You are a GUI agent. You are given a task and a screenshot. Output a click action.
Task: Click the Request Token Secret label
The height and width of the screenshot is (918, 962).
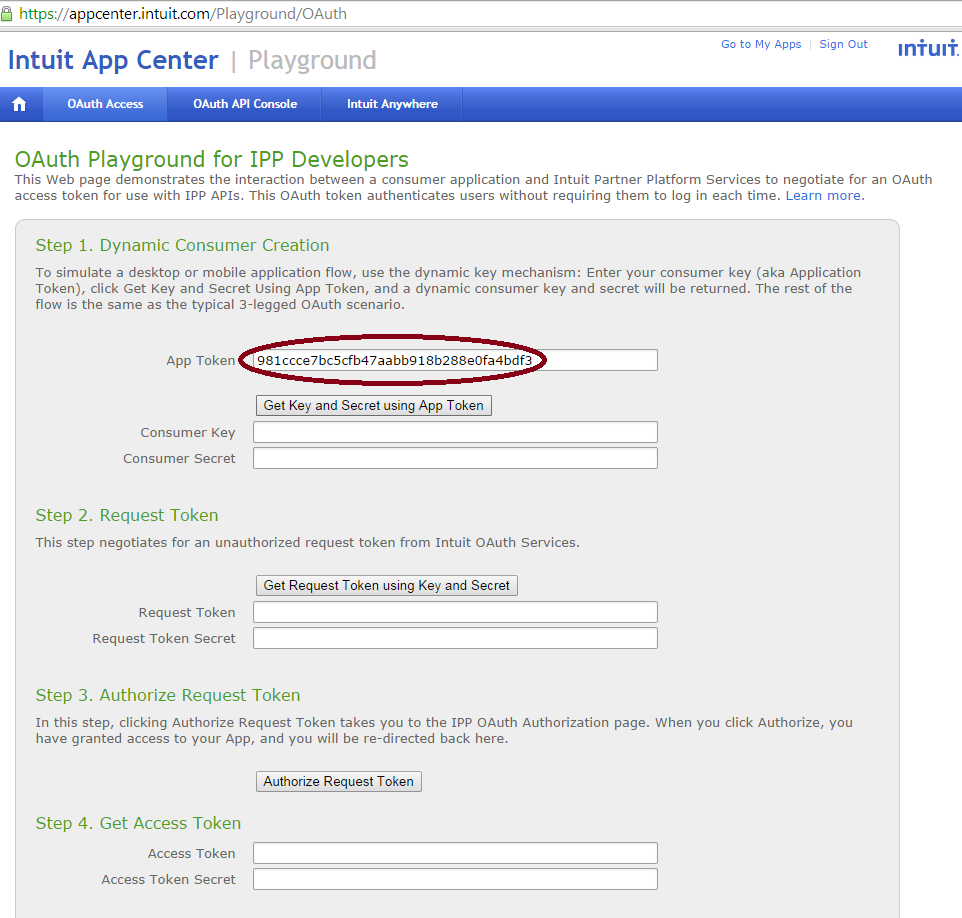click(x=164, y=638)
